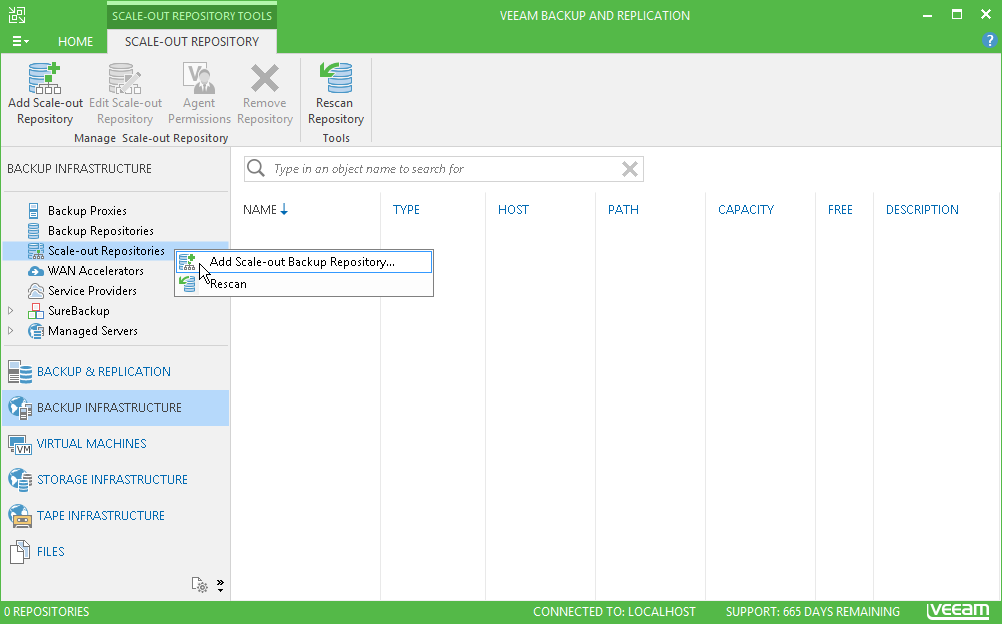Open BACKUP INFRASTRUCTURE view
1002x624 pixels.
point(116,408)
